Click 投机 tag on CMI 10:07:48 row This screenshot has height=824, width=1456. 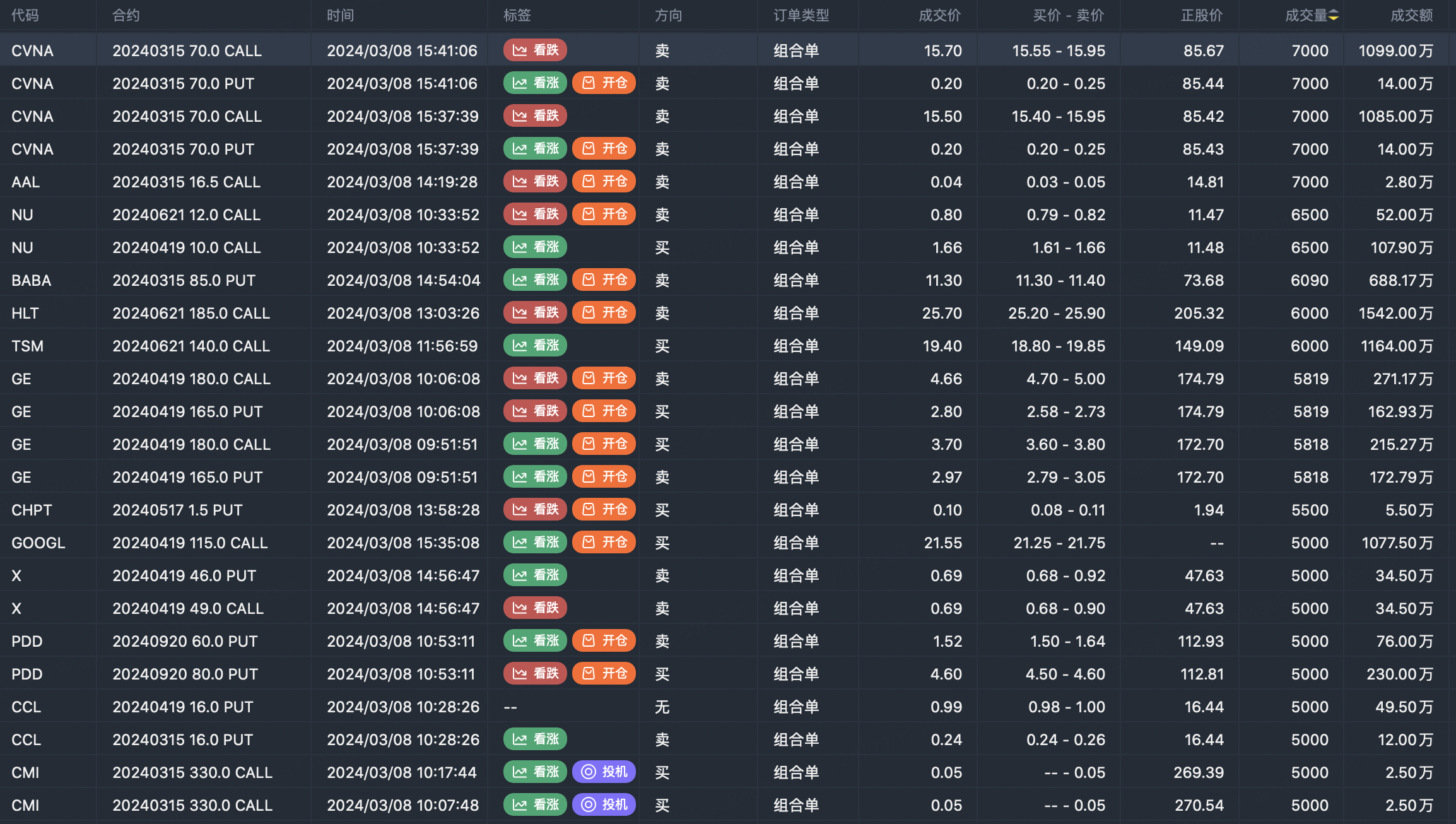point(604,805)
